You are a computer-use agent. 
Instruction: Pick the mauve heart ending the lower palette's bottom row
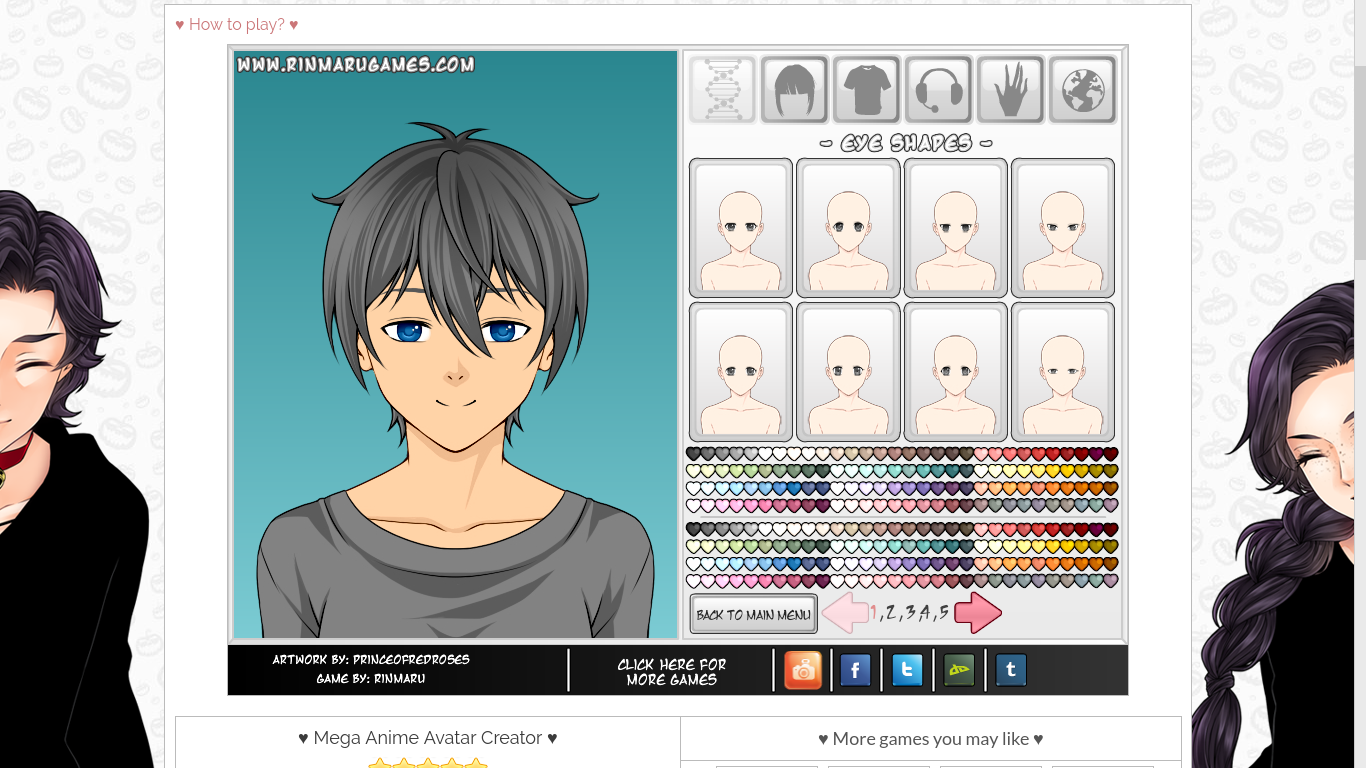[x=1110, y=580]
